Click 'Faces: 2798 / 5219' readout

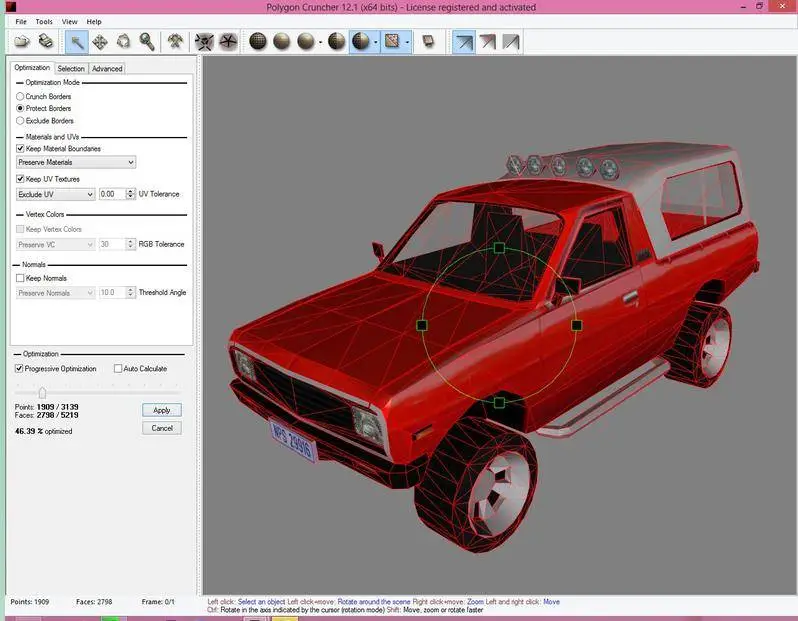click(x=46, y=415)
